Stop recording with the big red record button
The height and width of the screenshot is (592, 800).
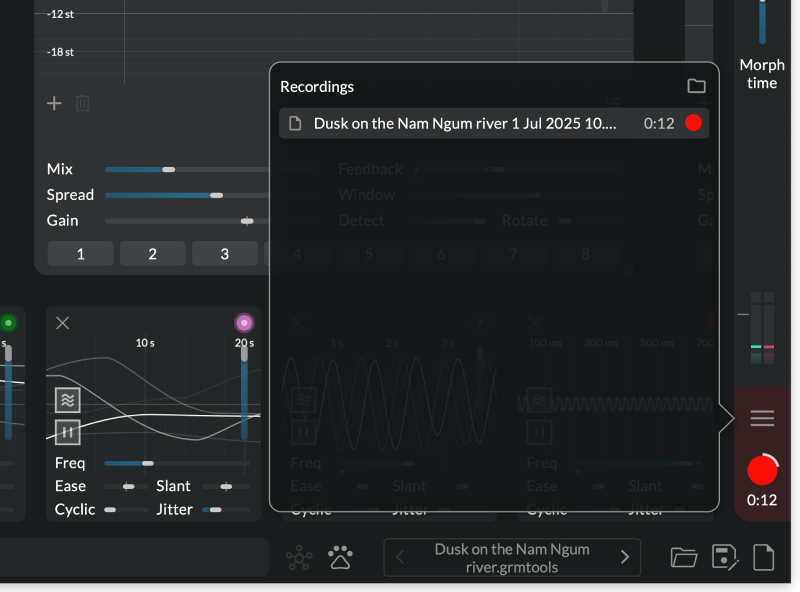763,470
